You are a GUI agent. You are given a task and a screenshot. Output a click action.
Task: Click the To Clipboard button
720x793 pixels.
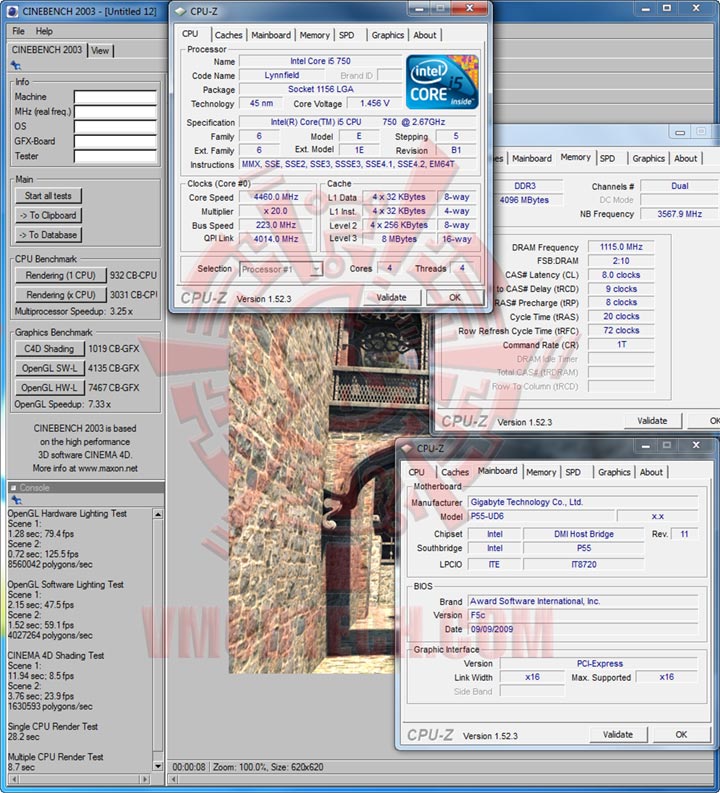pos(48,215)
